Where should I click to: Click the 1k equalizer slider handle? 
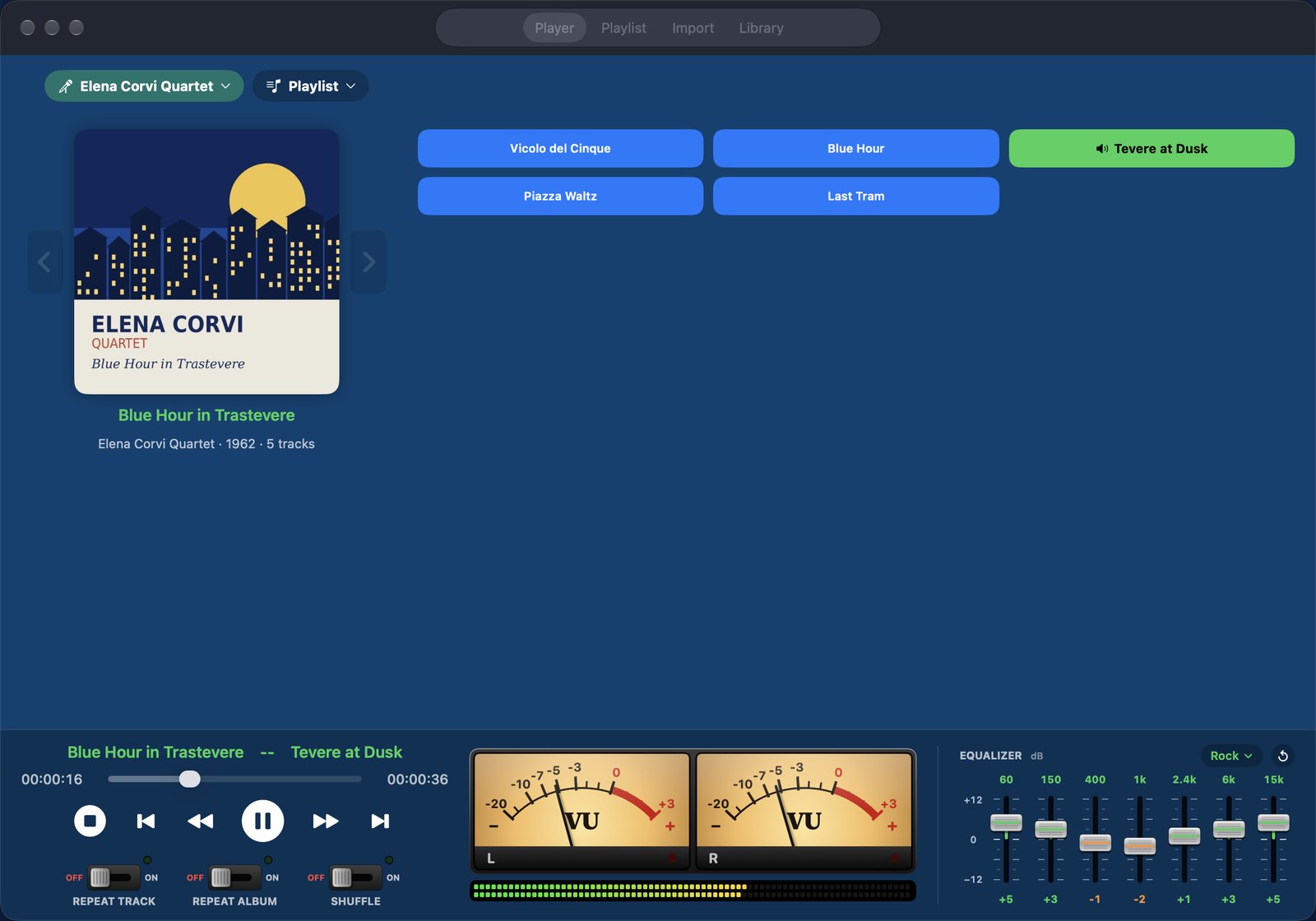pyautogui.click(x=1139, y=846)
